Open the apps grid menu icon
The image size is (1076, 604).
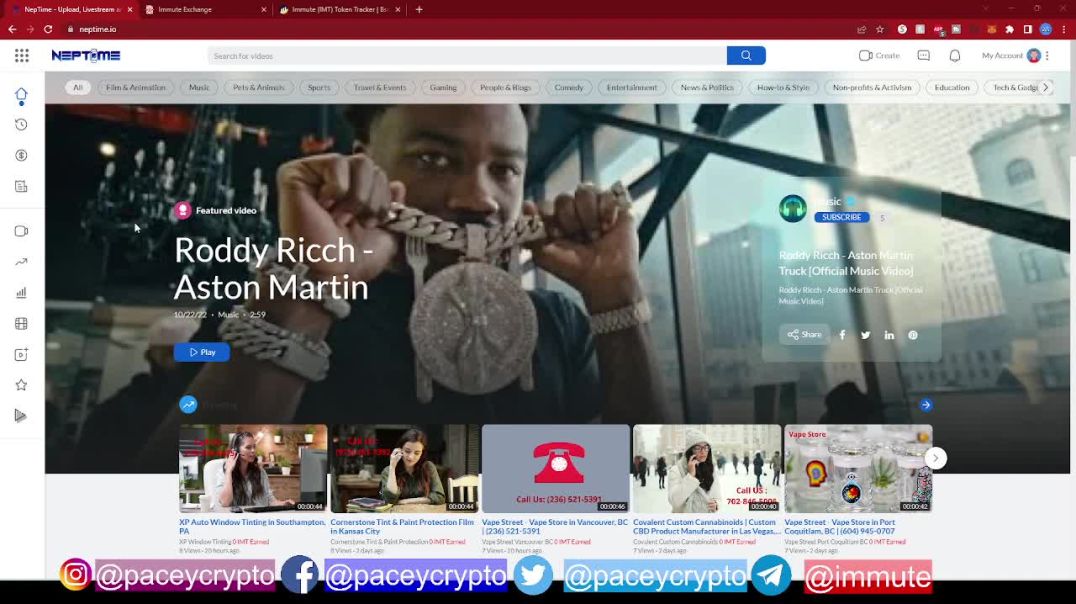click(21, 56)
